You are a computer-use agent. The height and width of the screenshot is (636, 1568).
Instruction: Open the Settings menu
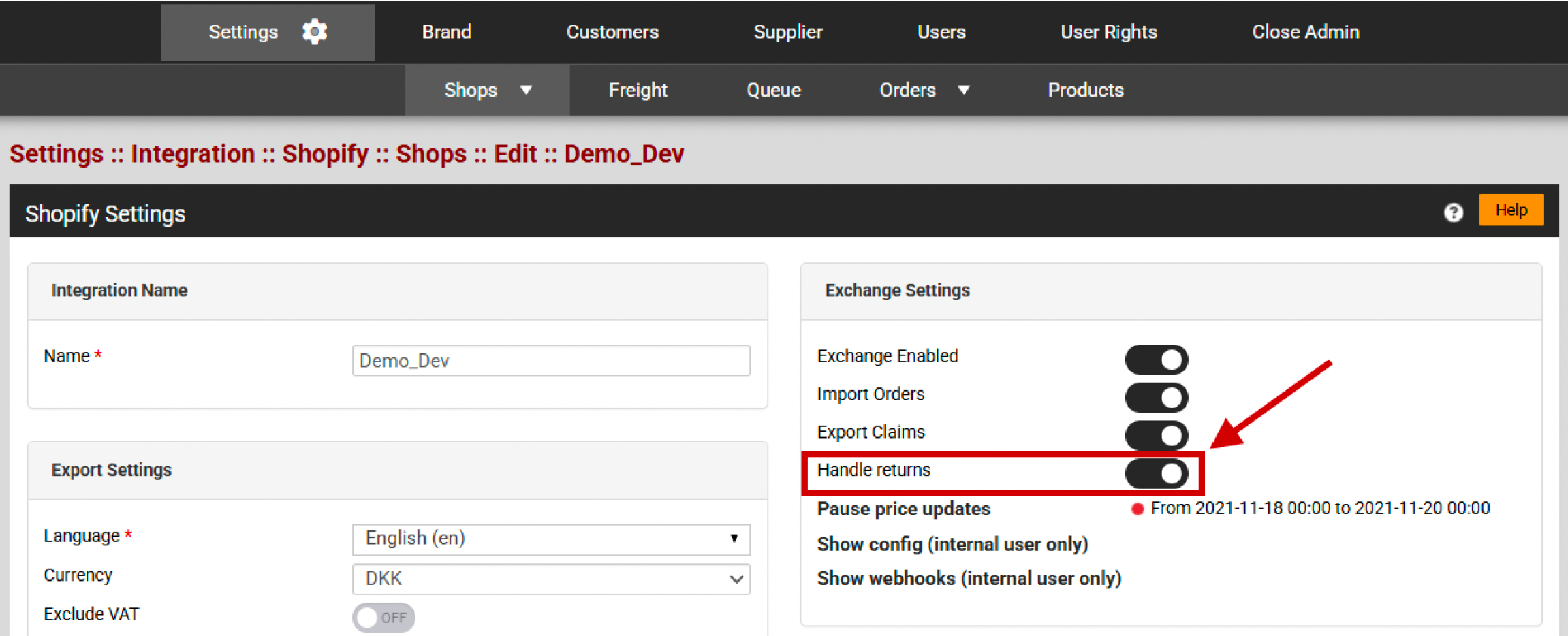[268, 32]
